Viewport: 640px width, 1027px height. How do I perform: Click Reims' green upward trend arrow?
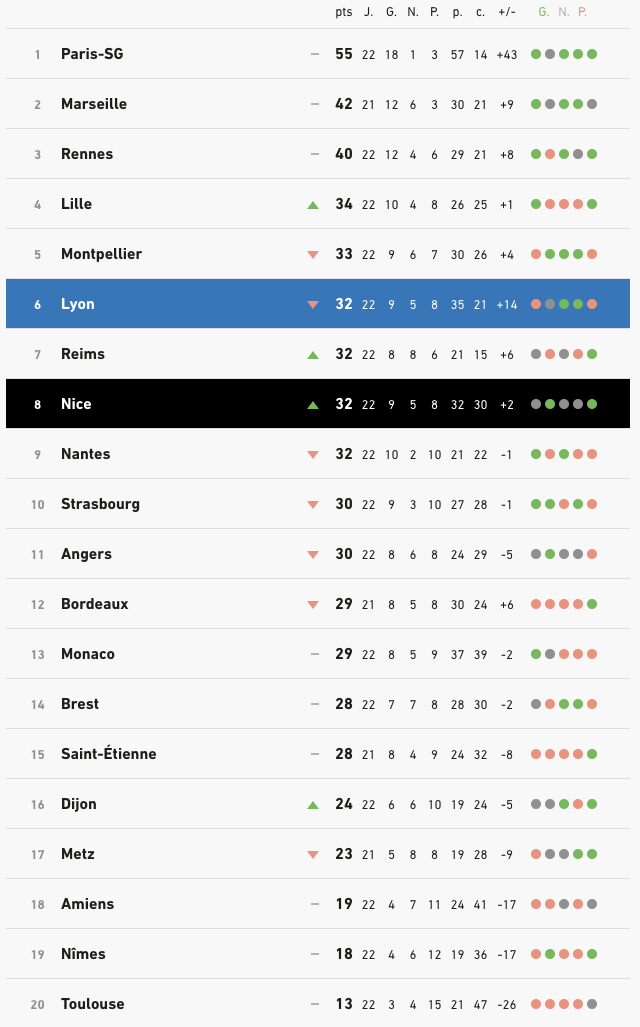coord(313,355)
